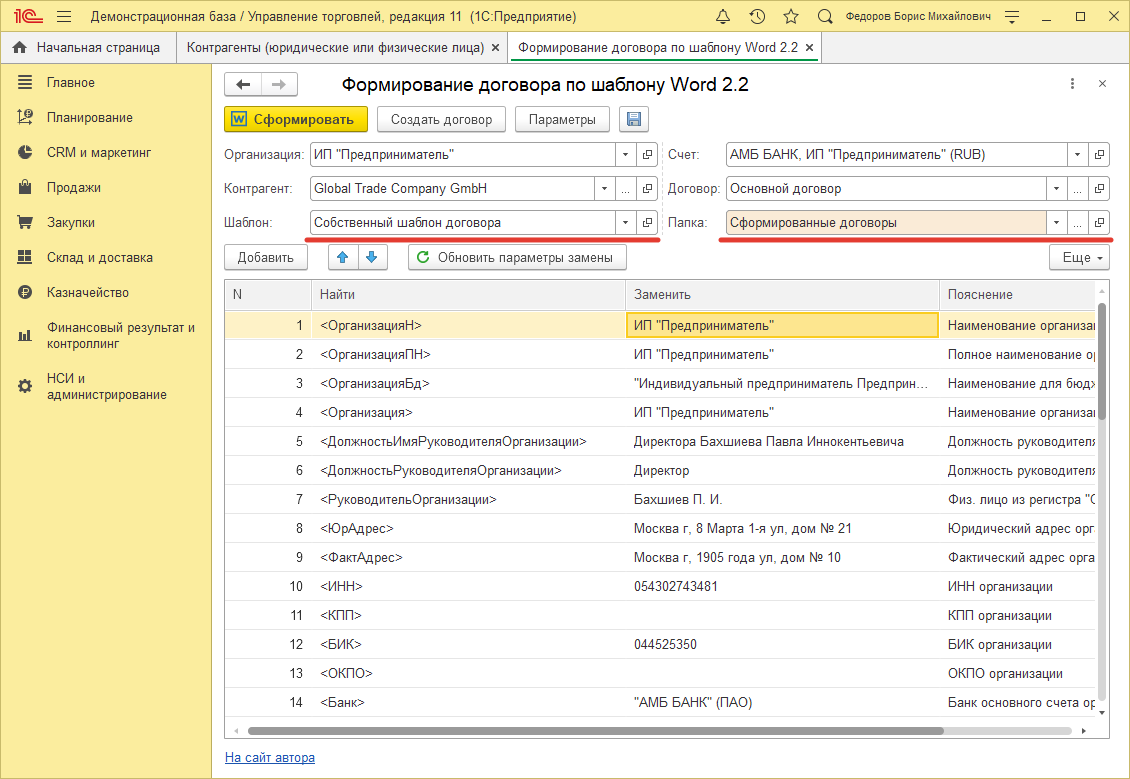Click the save diskette icon

coord(633,120)
